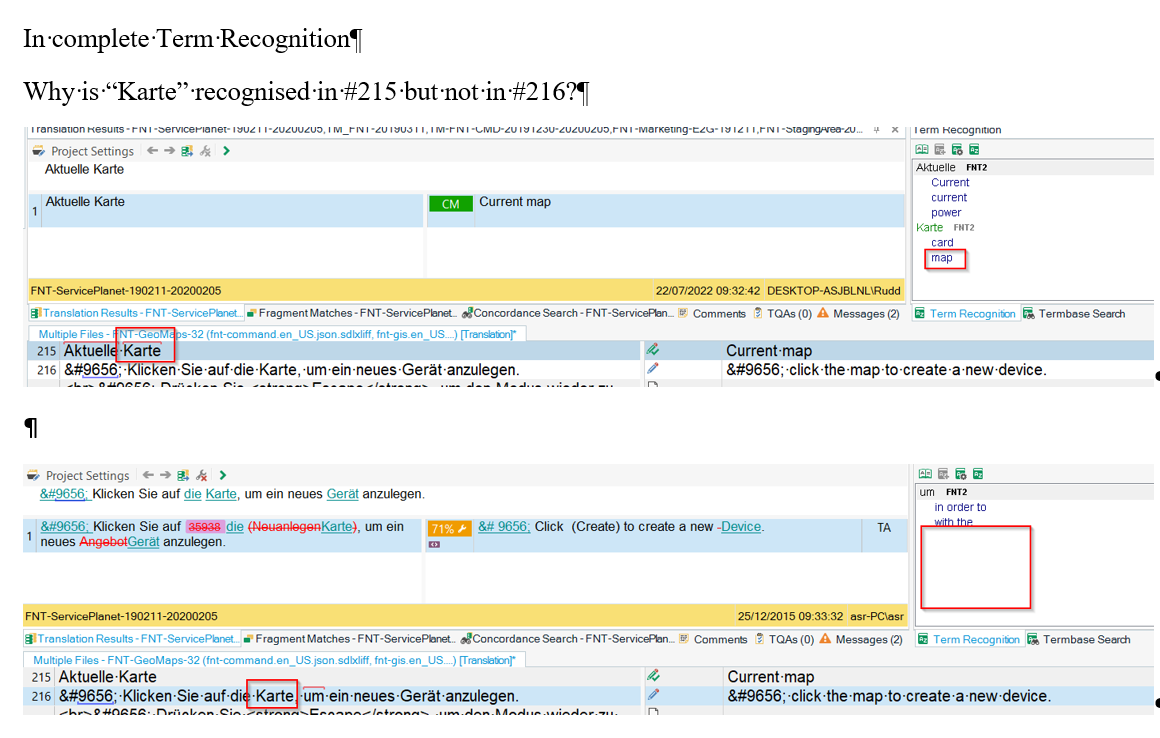1160x738 pixels.
Task: Click fourth Term Recognition toolbar icon above Aktuelle
Action: 974,149
